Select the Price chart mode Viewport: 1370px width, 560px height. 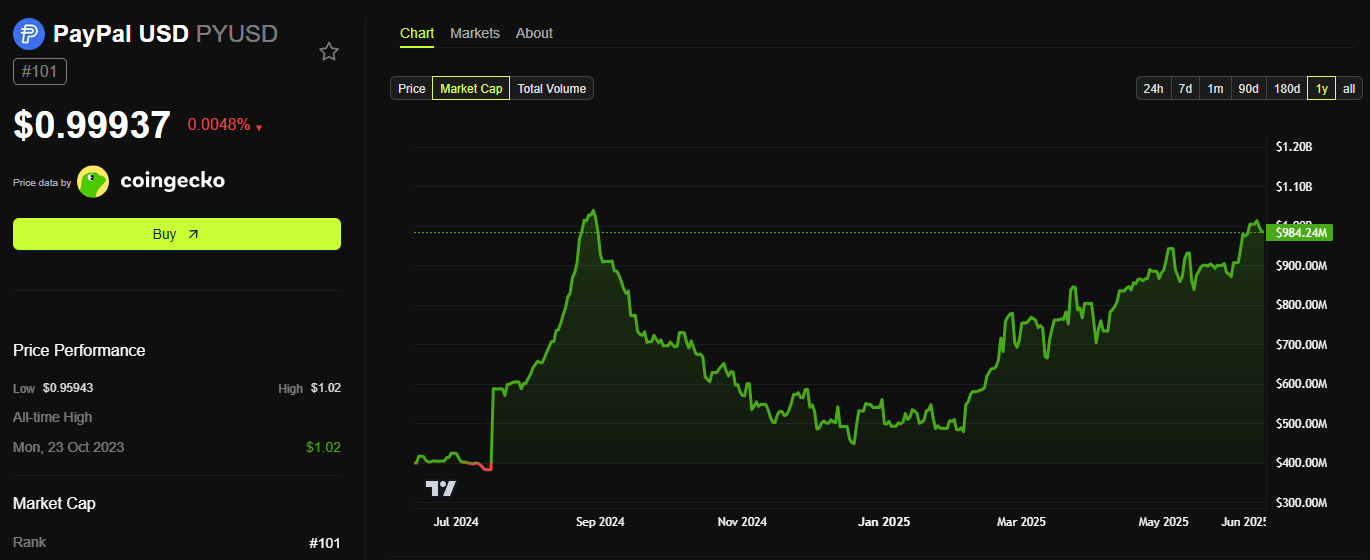[x=411, y=89]
